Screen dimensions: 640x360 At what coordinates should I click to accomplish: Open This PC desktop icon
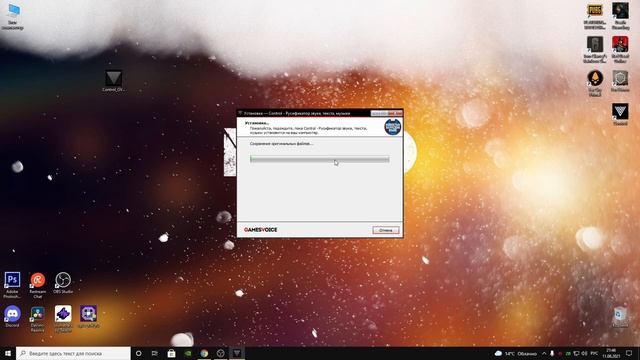(13, 16)
